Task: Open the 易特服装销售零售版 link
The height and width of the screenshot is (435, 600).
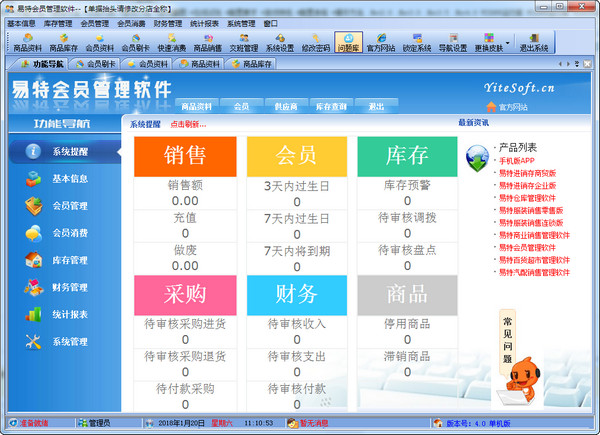Action: [531, 210]
